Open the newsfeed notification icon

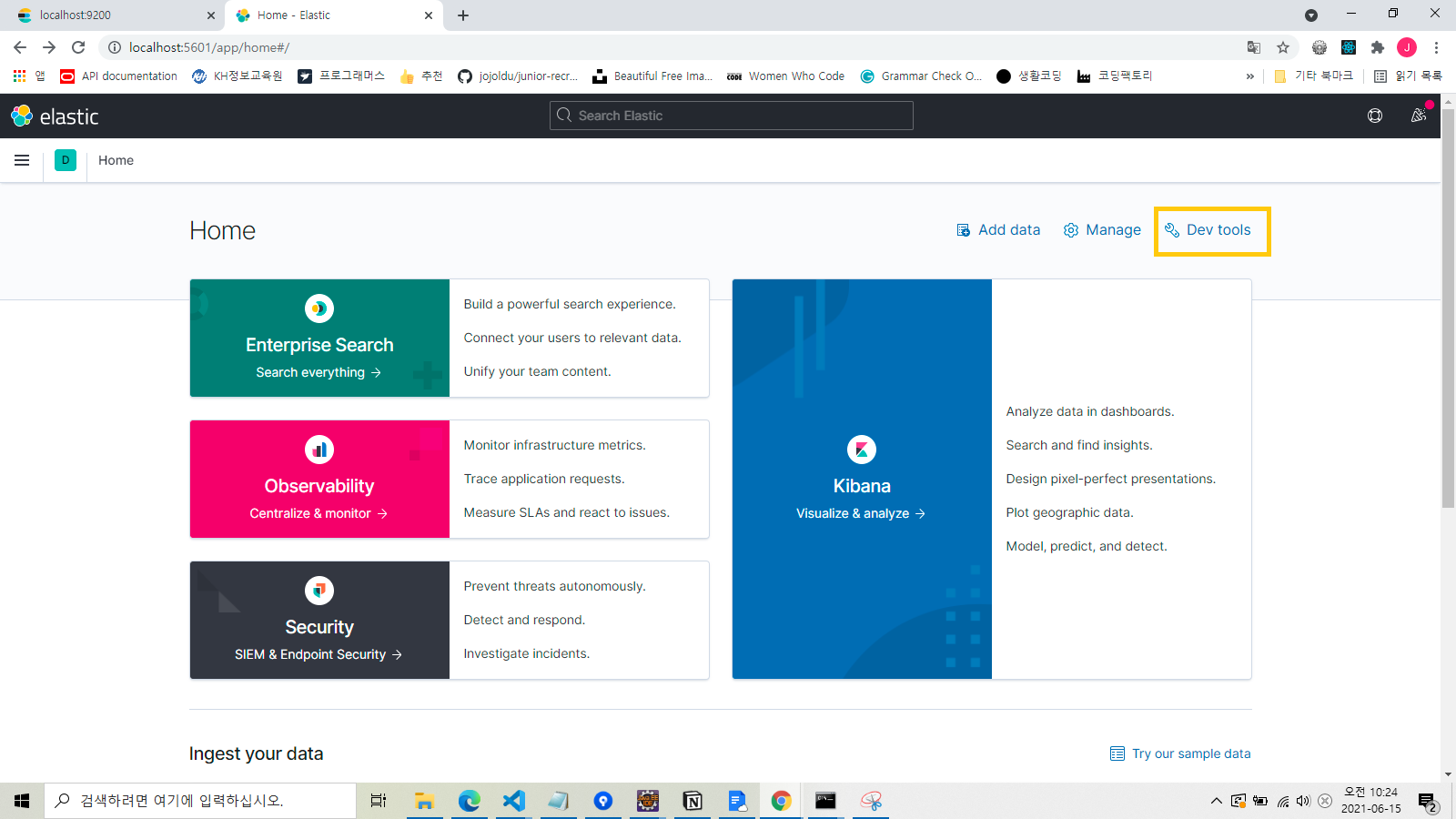click(x=1419, y=116)
